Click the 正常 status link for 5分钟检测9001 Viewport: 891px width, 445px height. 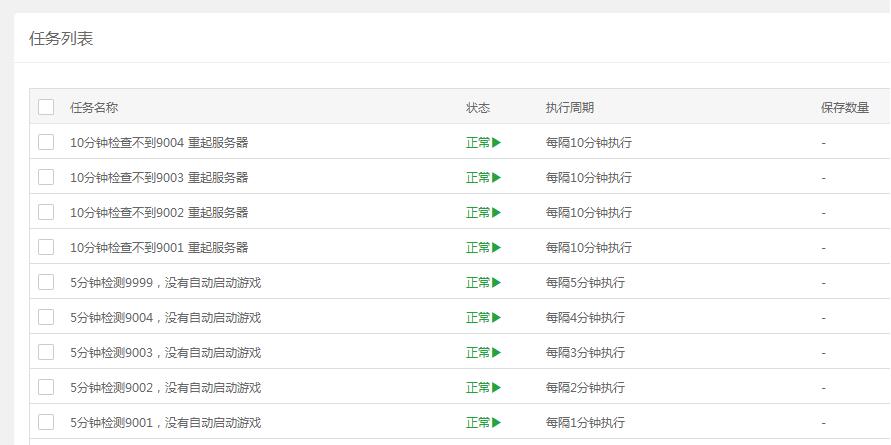coord(478,423)
